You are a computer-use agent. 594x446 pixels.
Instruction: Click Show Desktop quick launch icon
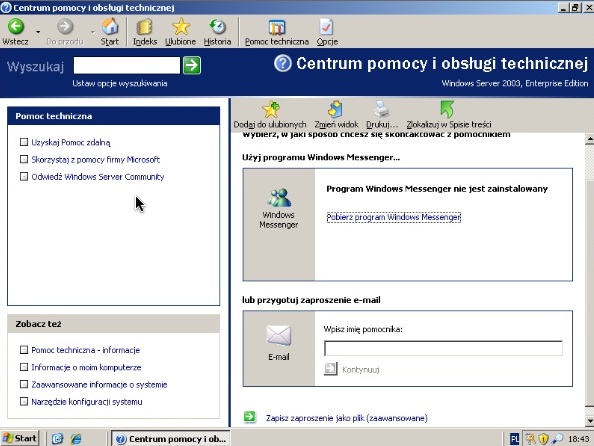coord(58,438)
